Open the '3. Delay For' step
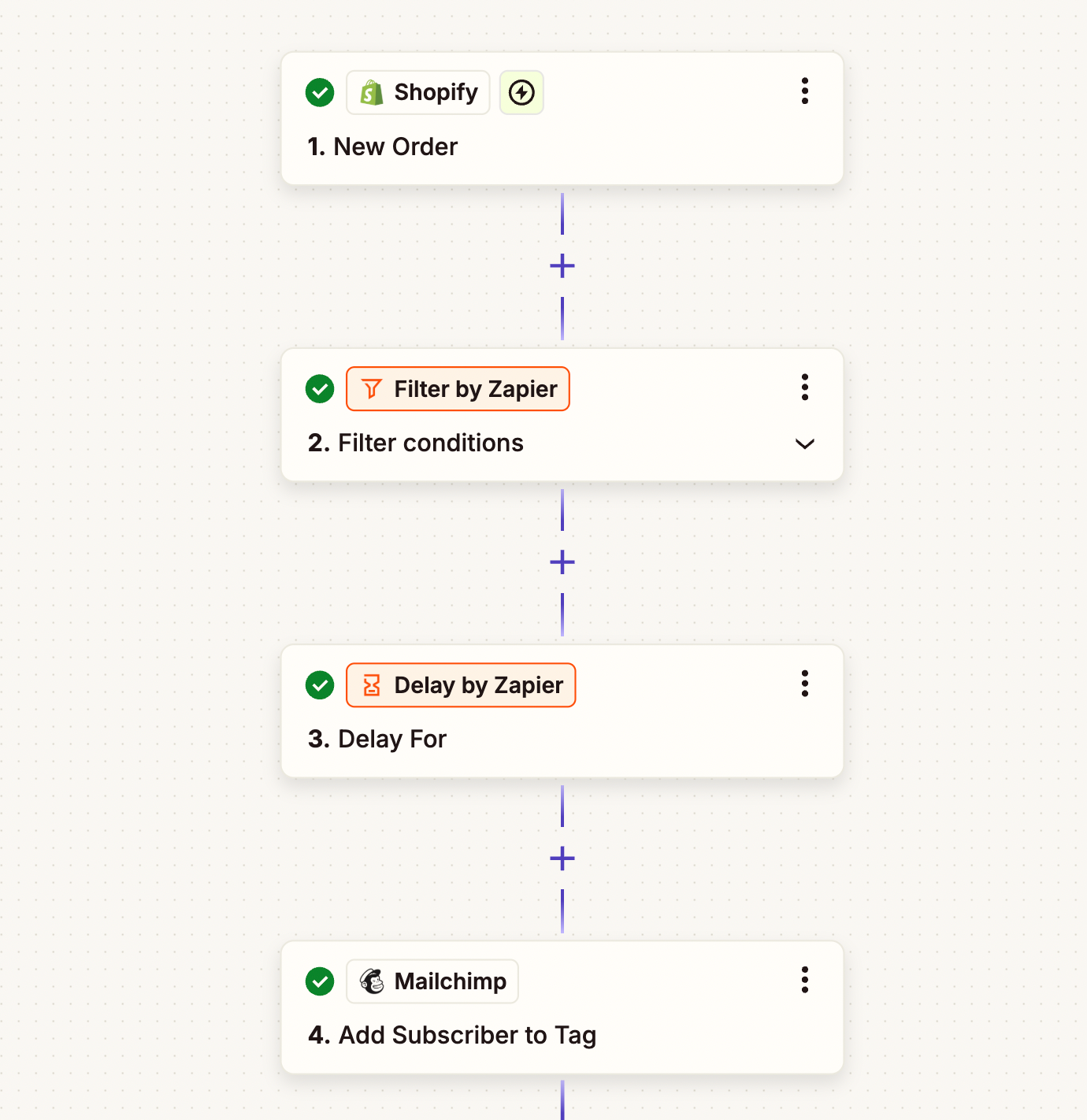Viewport: 1087px width, 1120px height. [x=377, y=740]
